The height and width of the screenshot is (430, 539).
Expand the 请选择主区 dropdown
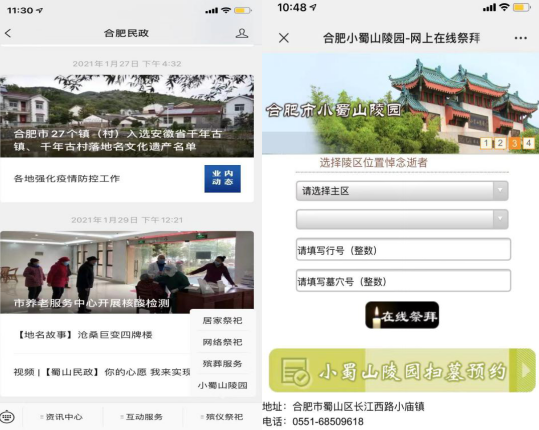click(402, 191)
